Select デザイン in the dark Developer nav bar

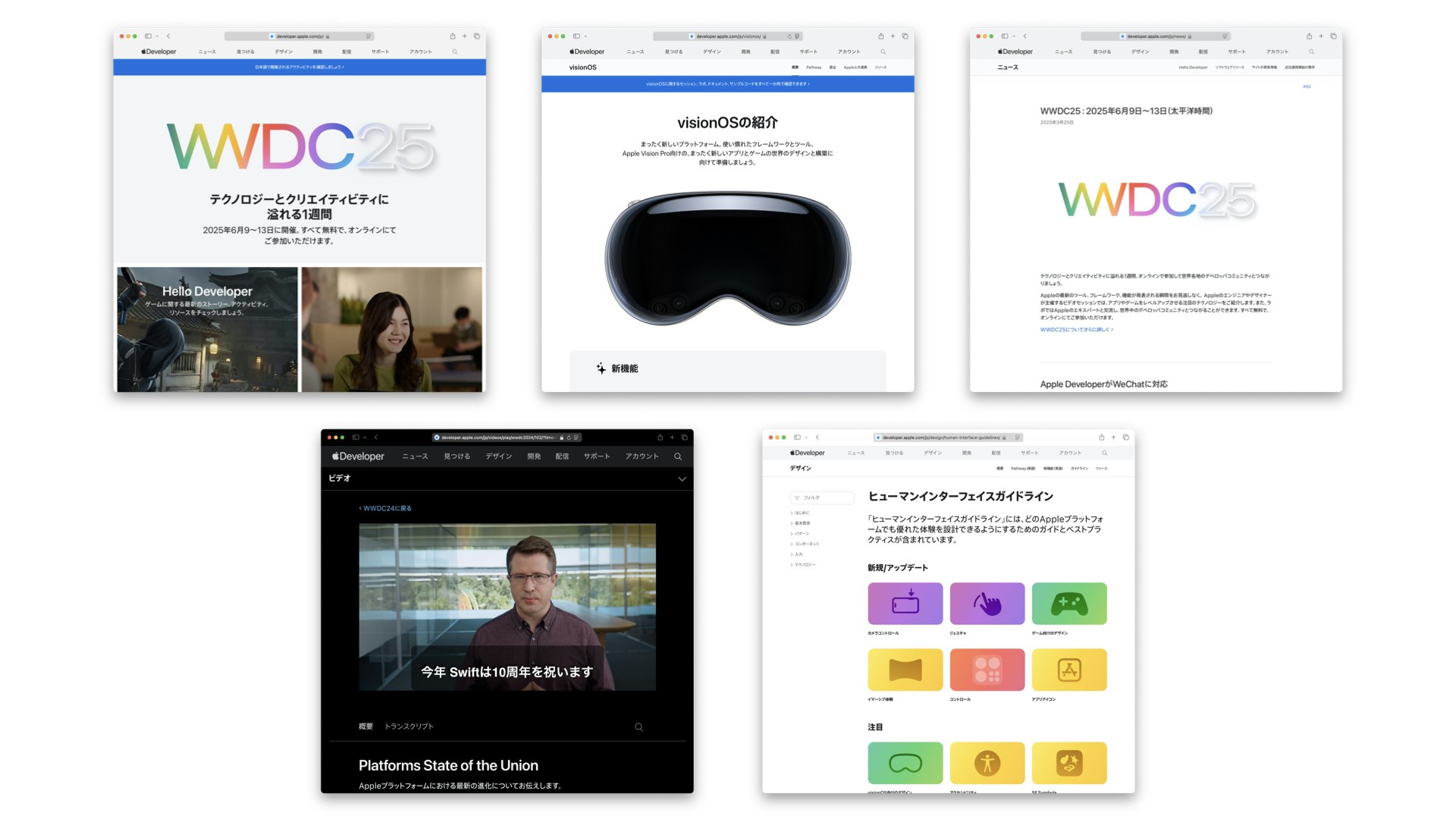[498, 457]
